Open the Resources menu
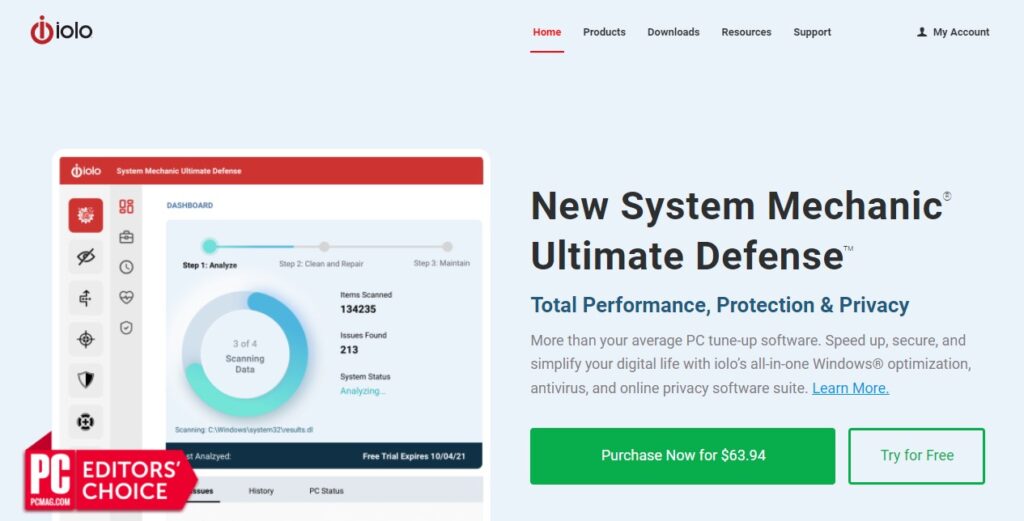 click(746, 32)
